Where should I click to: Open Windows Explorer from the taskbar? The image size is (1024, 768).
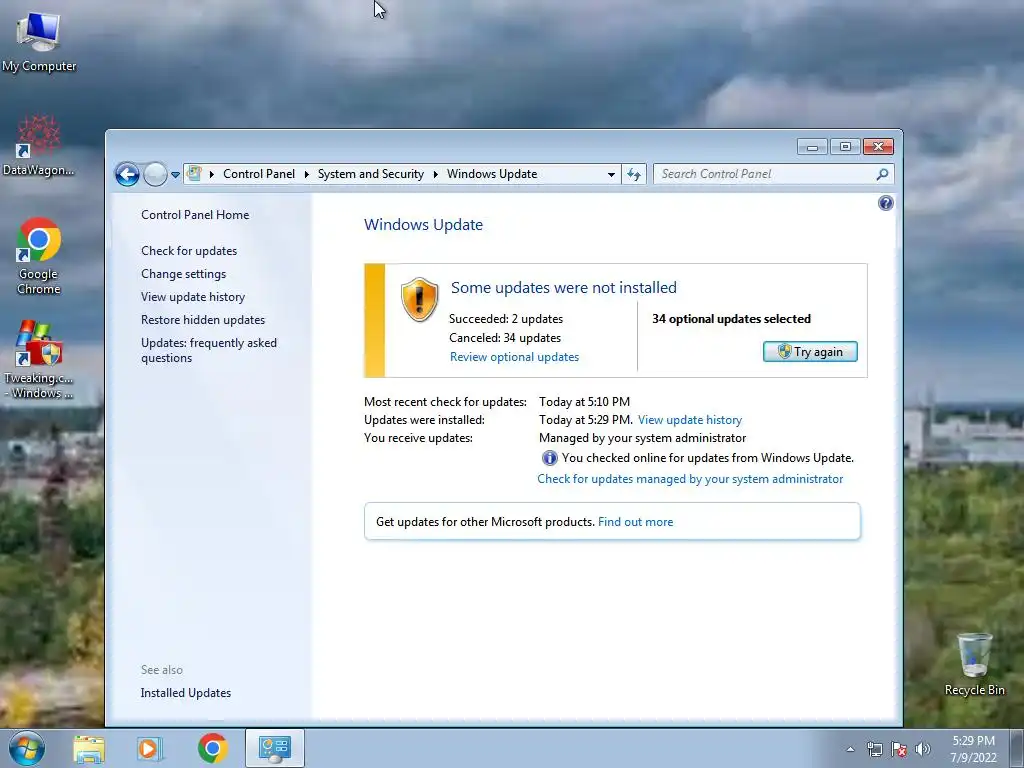pos(89,748)
